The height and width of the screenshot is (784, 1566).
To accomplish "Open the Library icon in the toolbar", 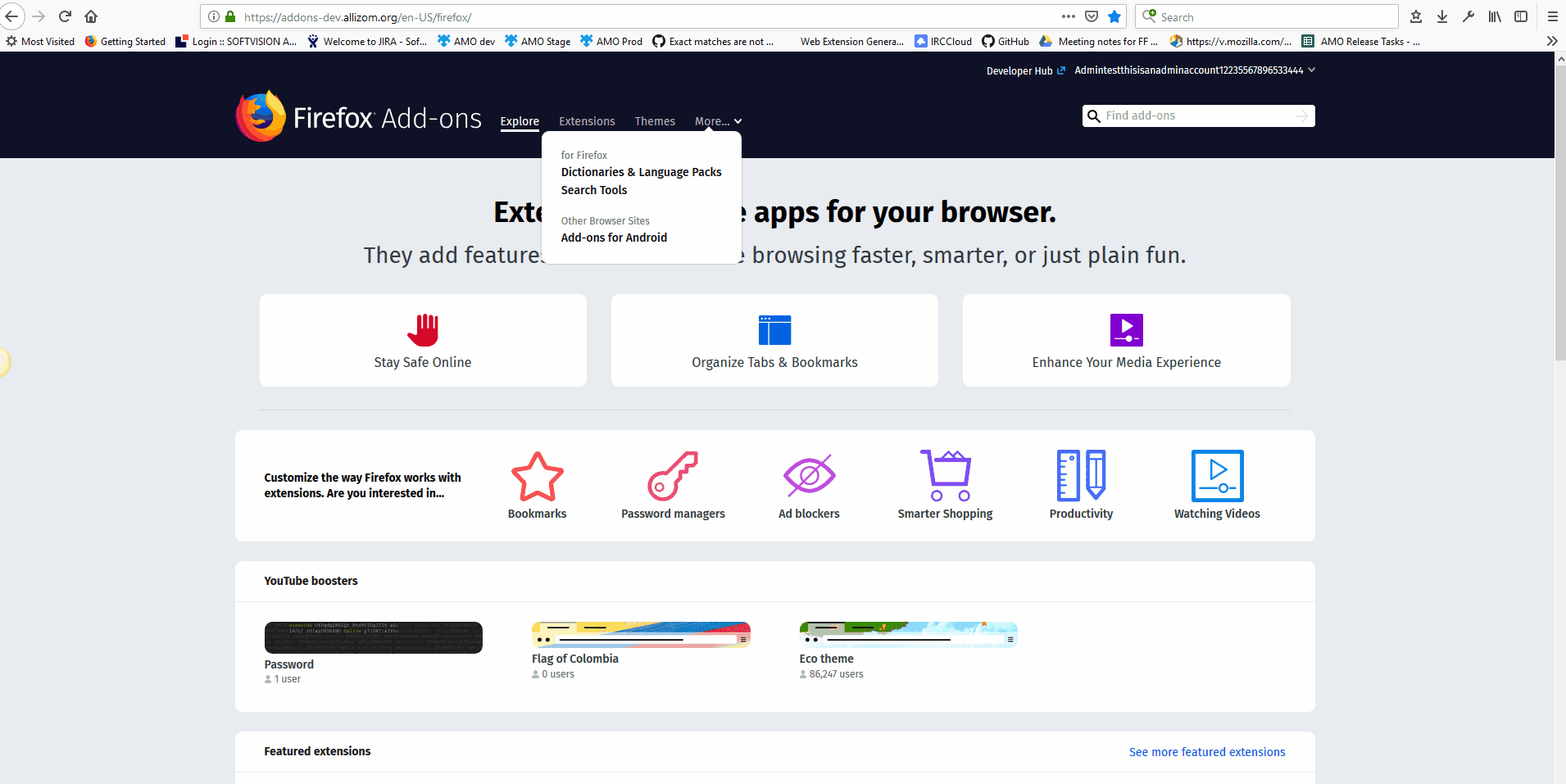I will (x=1495, y=16).
